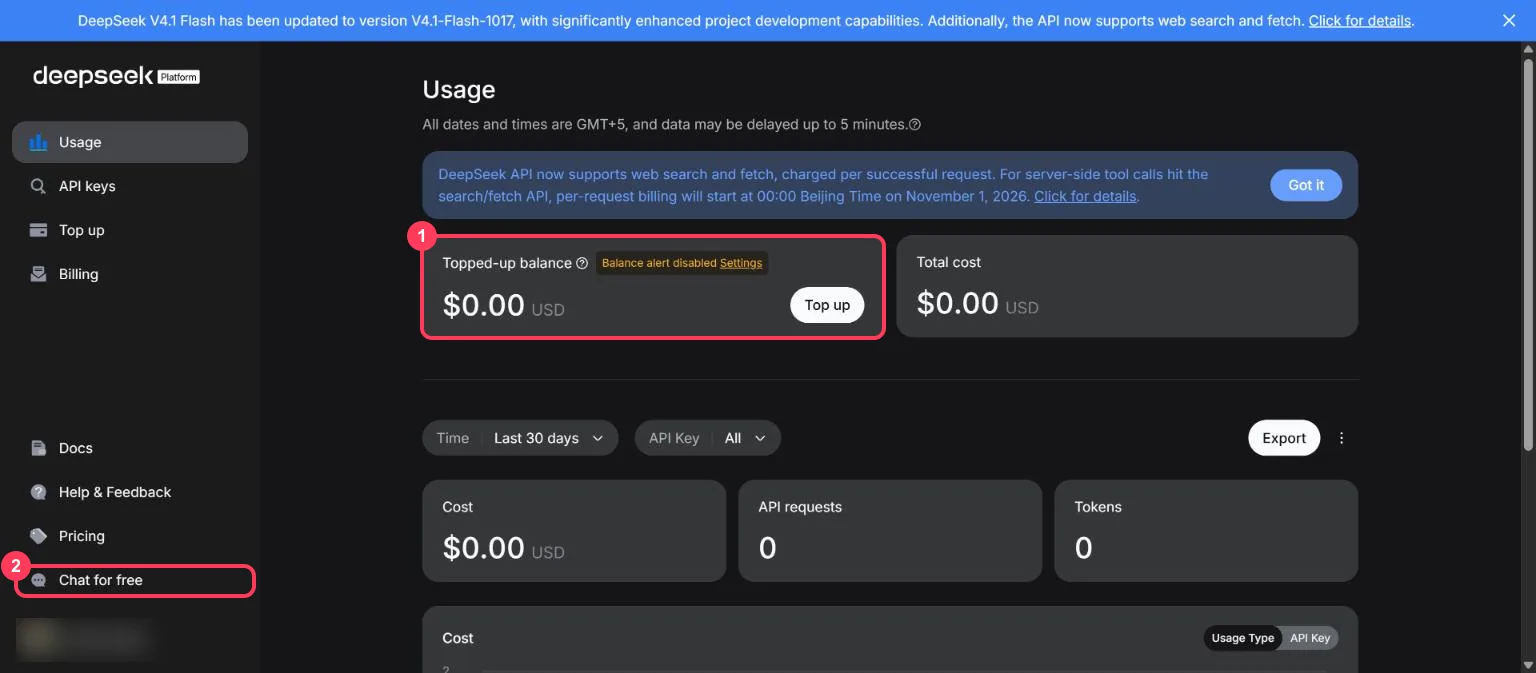Click the info icon after data delay note
Viewport: 1536px width, 673px height.
(915, 125)
